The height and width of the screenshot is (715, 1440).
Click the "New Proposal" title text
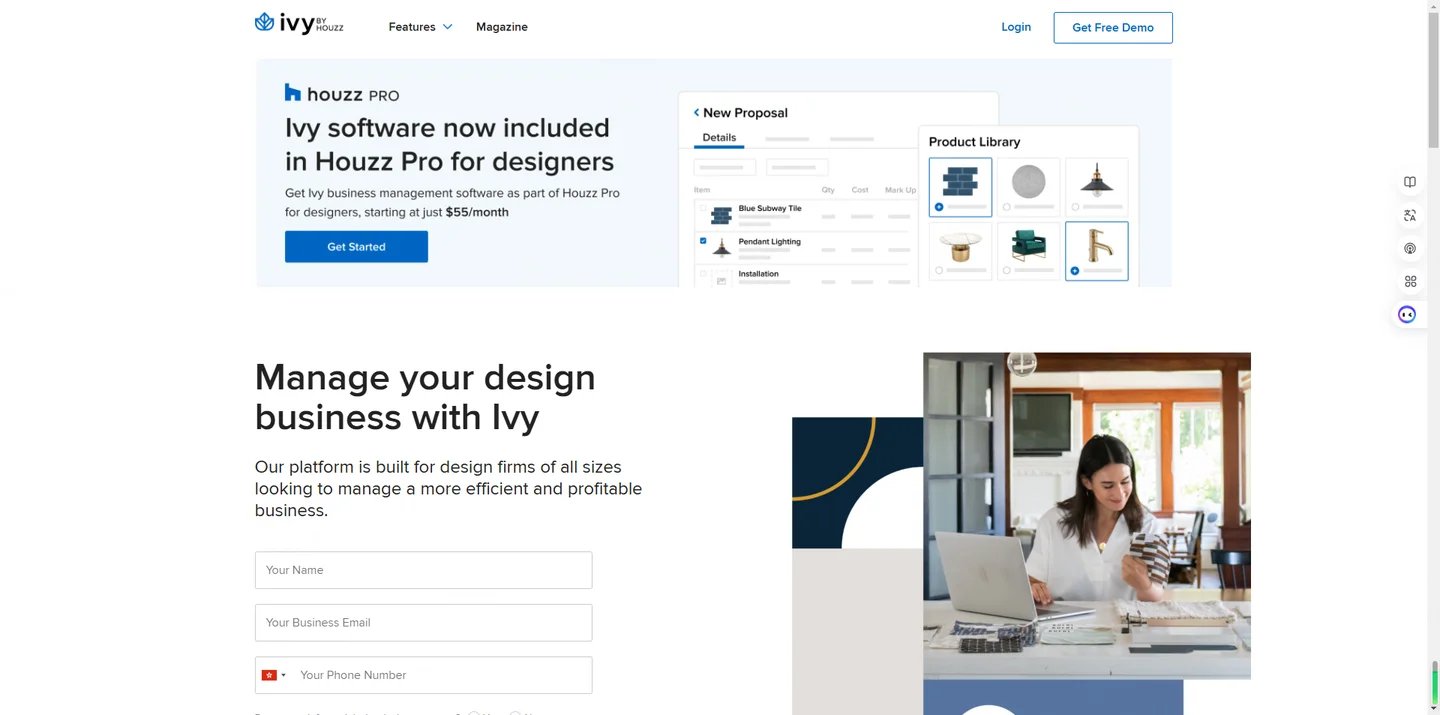(745, 113)
